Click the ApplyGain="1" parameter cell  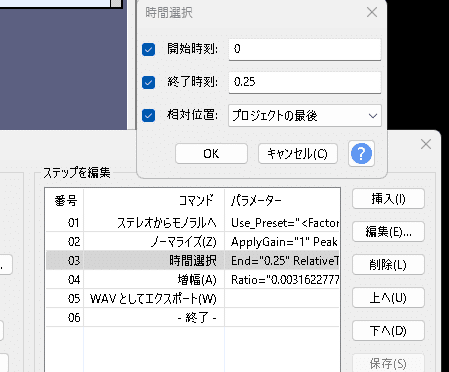pyautogui.click(x=282, y=242)
